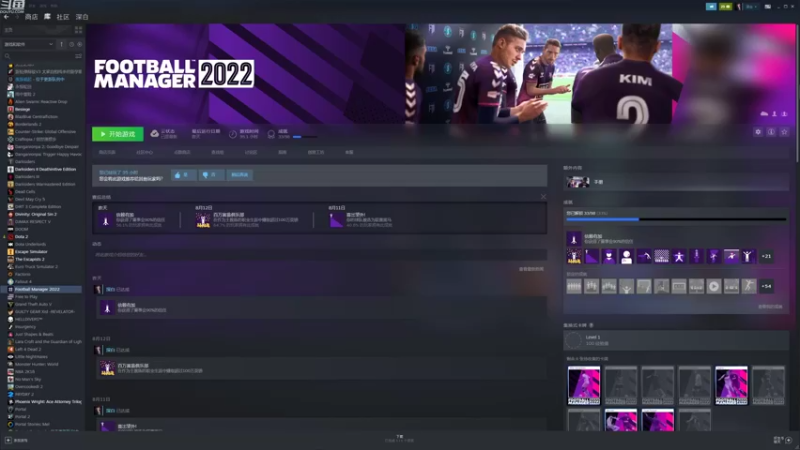
Task: Select Alien Swarm: Reactive Drop in library
Action: (x=43, y=102)
